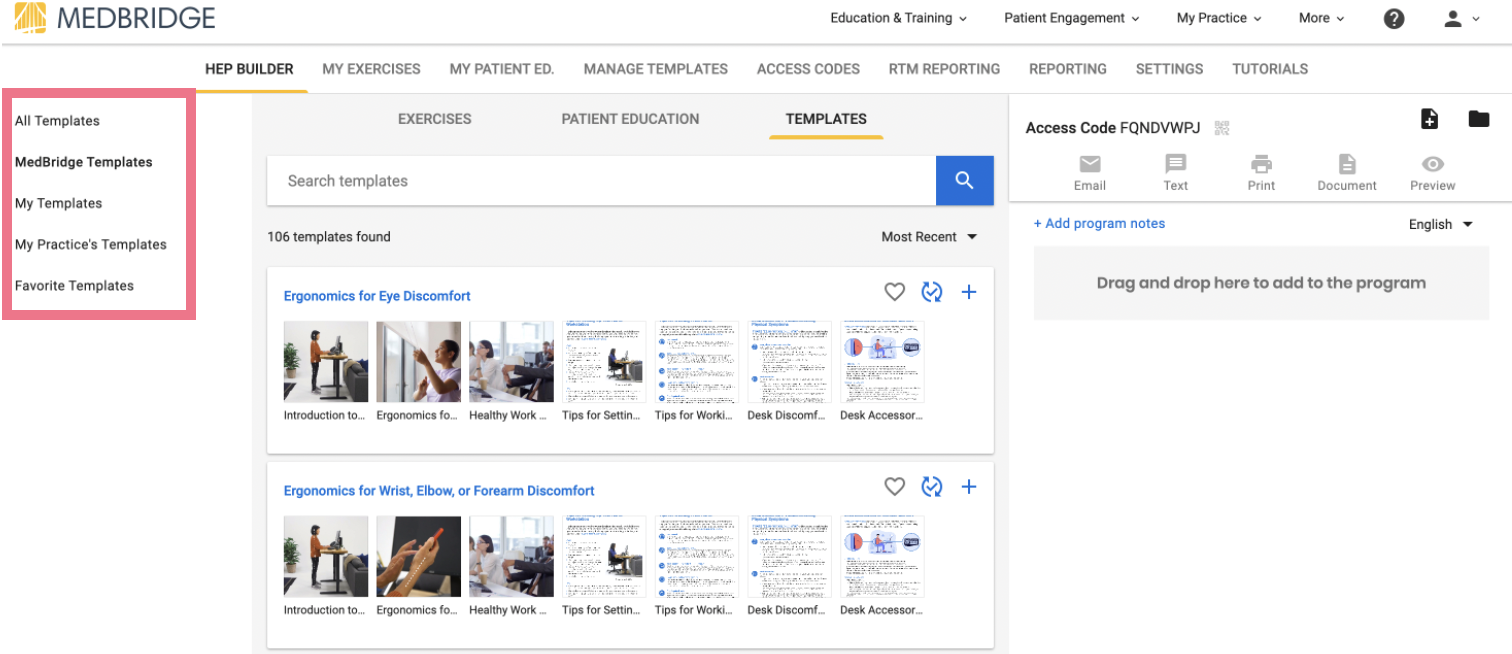Open the REPORTING tab
1512x654 pixels.
tap(1068, 69)
